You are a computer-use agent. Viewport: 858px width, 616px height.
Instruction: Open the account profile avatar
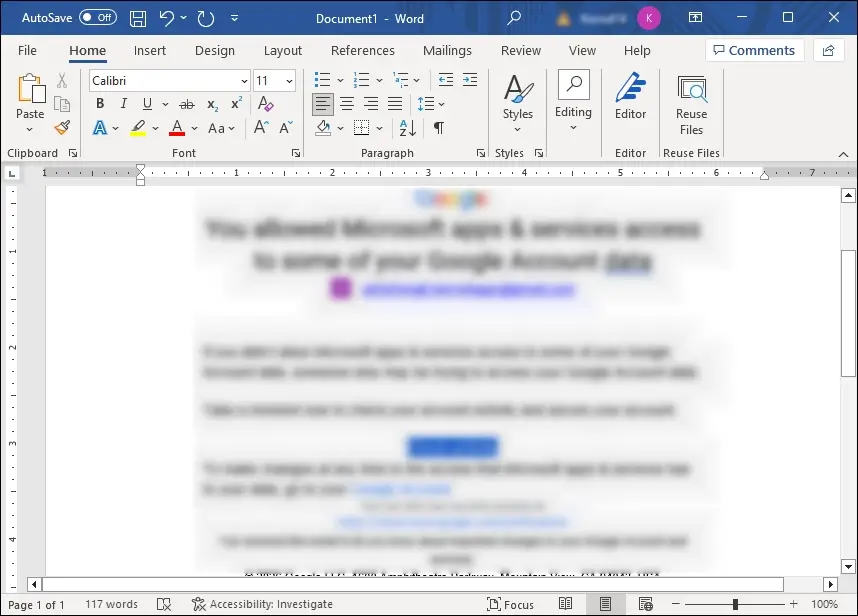pyautogui.click(x=648, y=18)
